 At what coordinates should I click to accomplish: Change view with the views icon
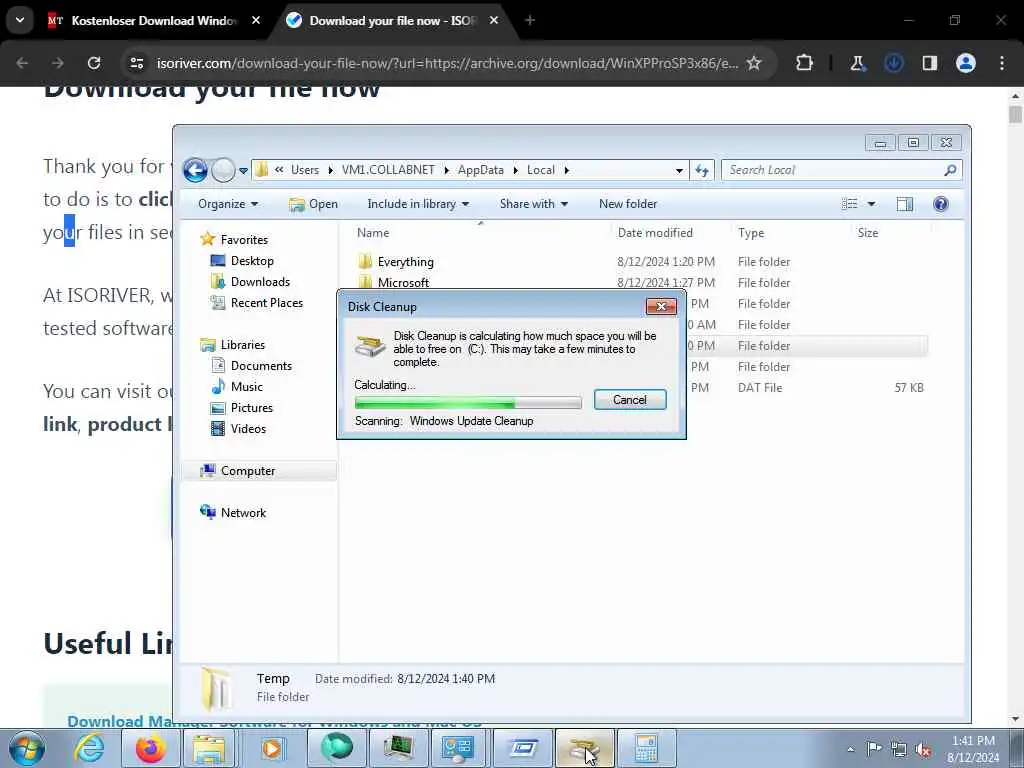[x=850, y=204]
